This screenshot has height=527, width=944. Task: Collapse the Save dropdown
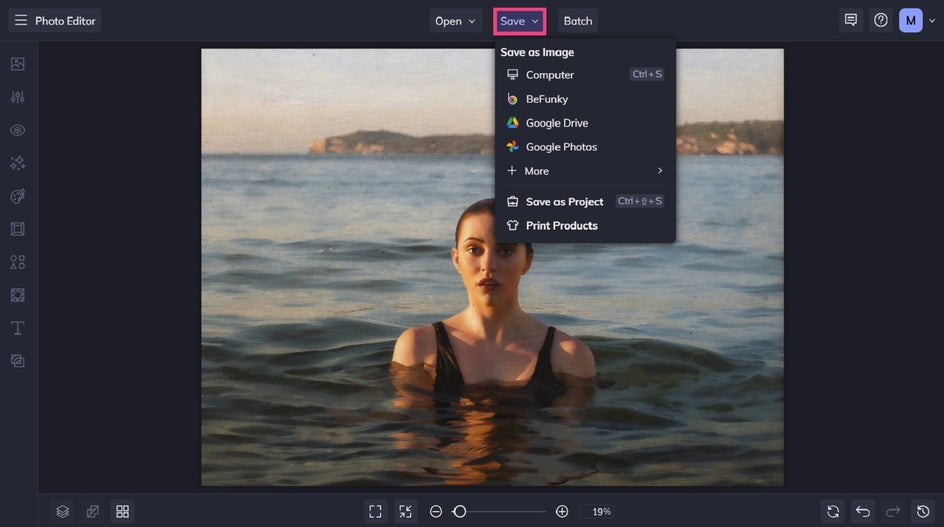[x=519, y=21]
